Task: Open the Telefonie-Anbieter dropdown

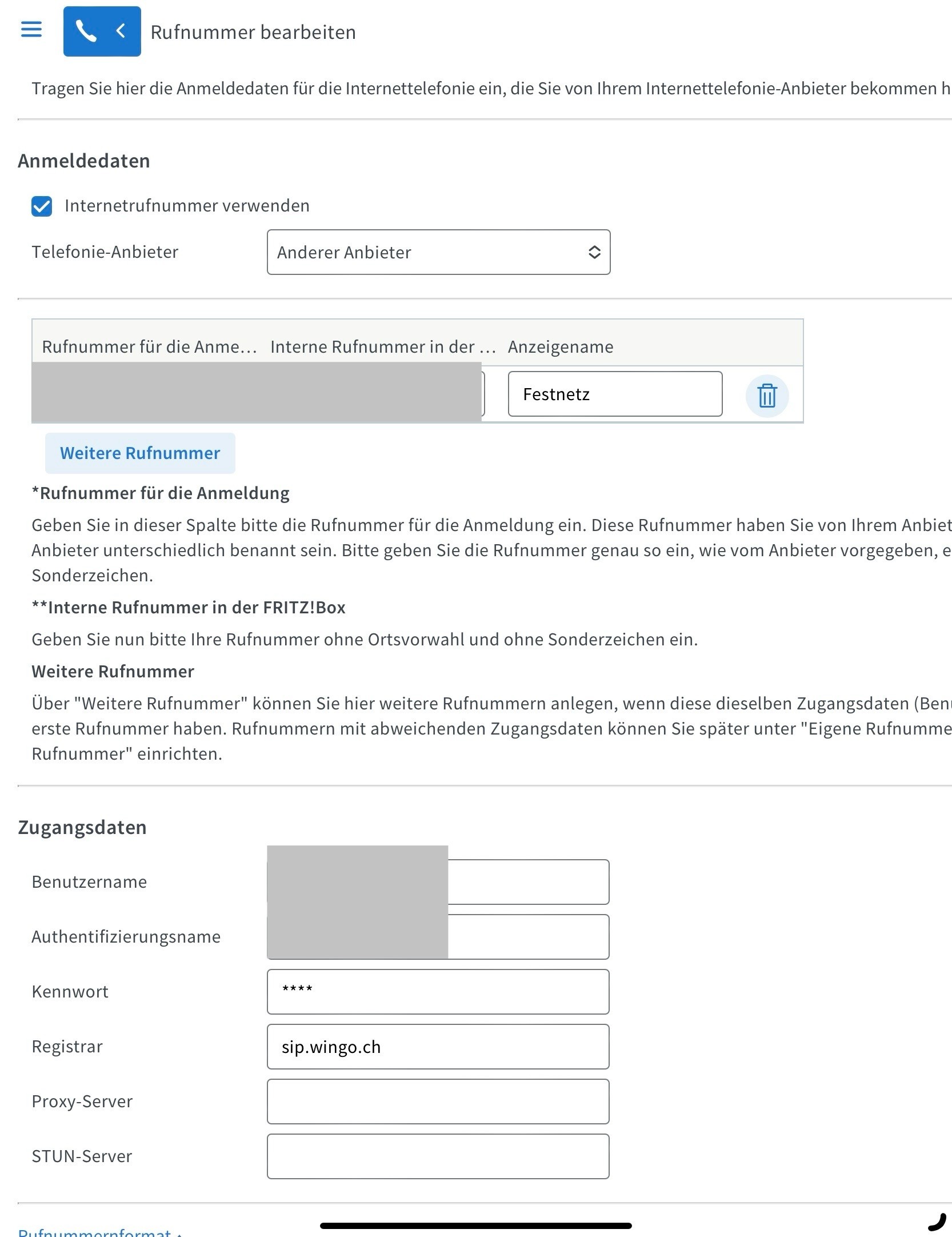Action: pos(438,252)
